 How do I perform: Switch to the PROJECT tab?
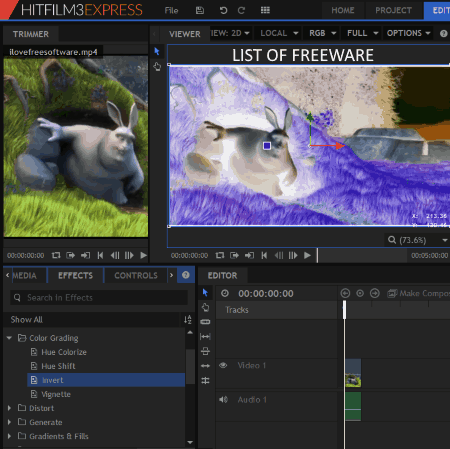[x=393, y=11]
